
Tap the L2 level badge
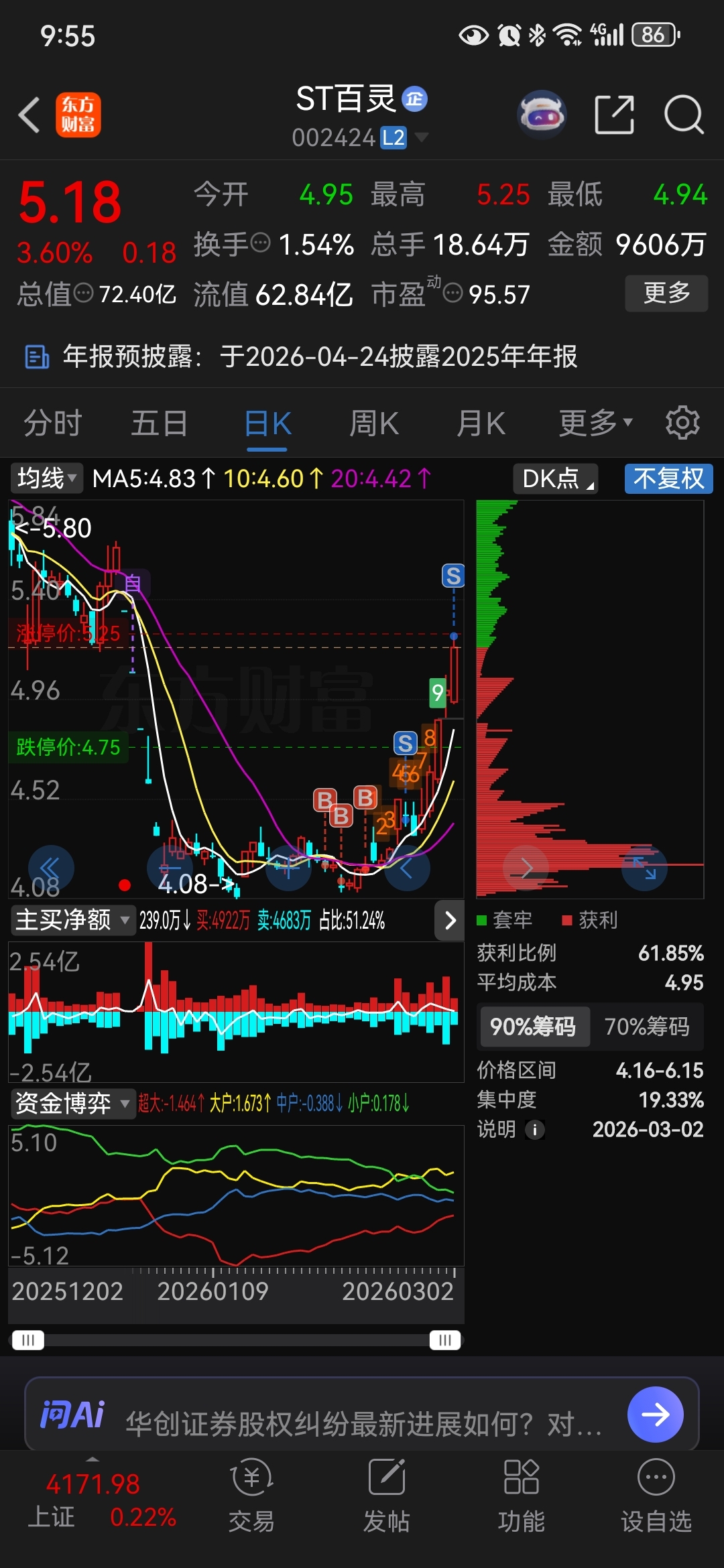click(x=394, y=137)
